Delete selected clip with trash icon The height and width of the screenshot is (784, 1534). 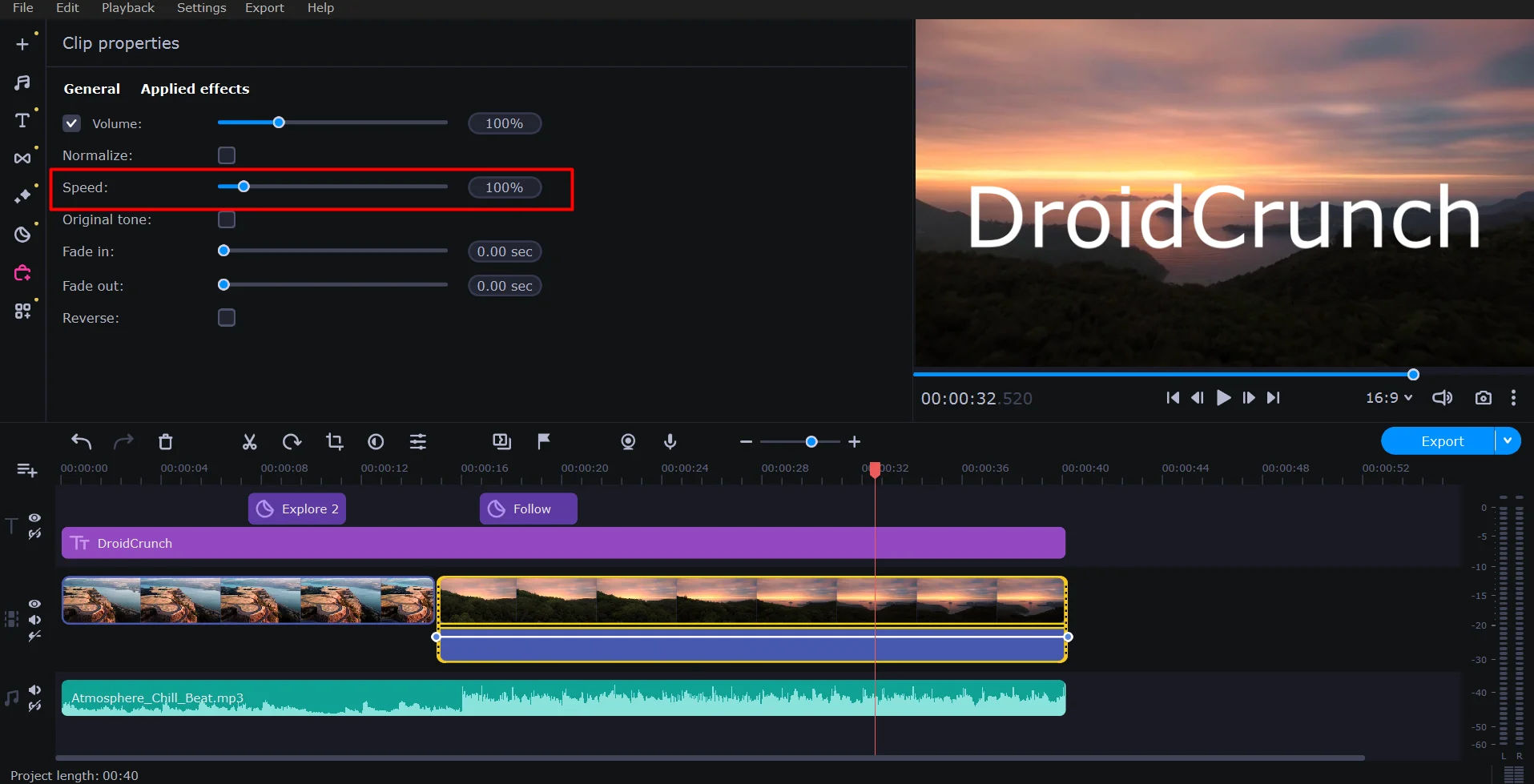click(166, 441)
